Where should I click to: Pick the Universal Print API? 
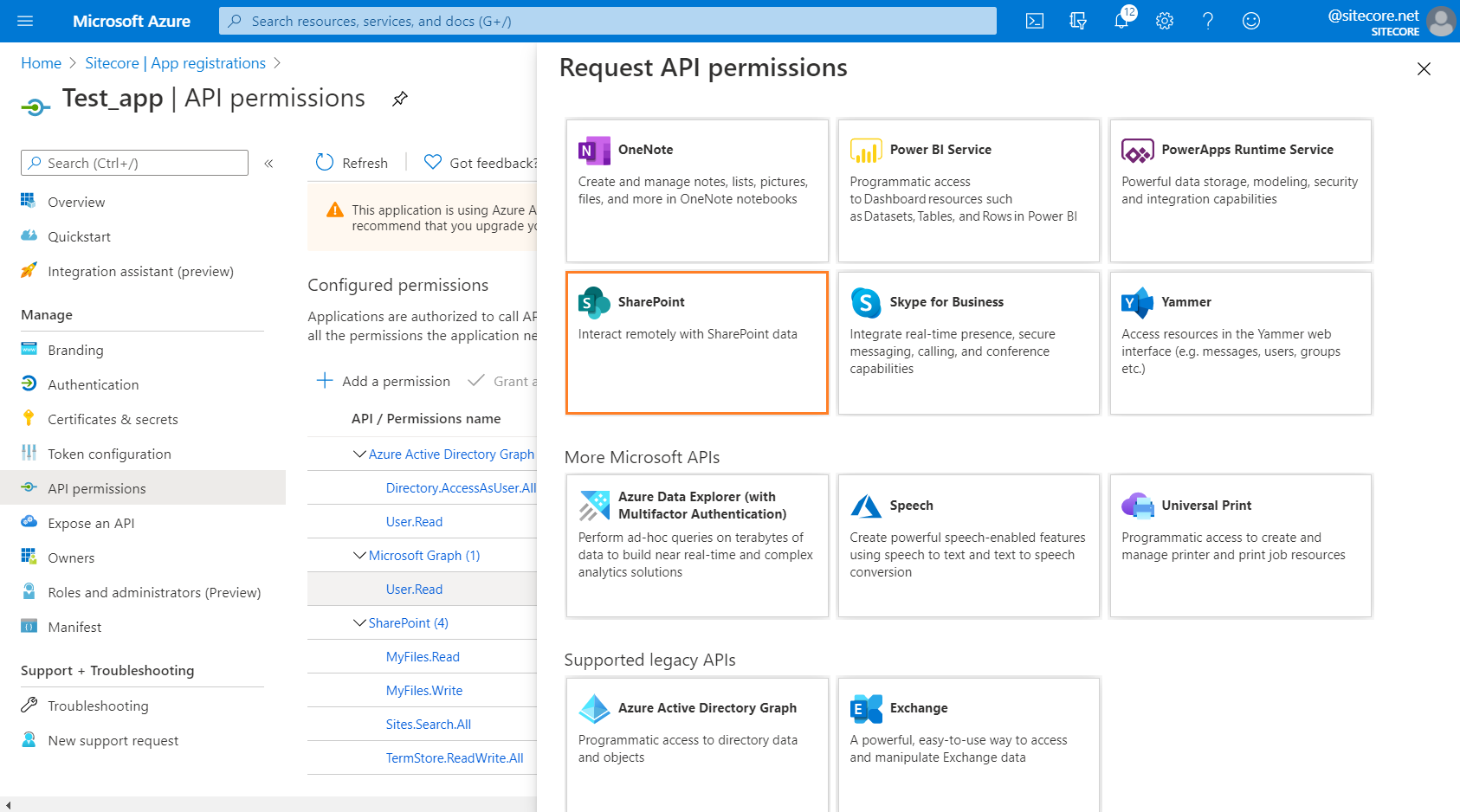coord(1240,545)
